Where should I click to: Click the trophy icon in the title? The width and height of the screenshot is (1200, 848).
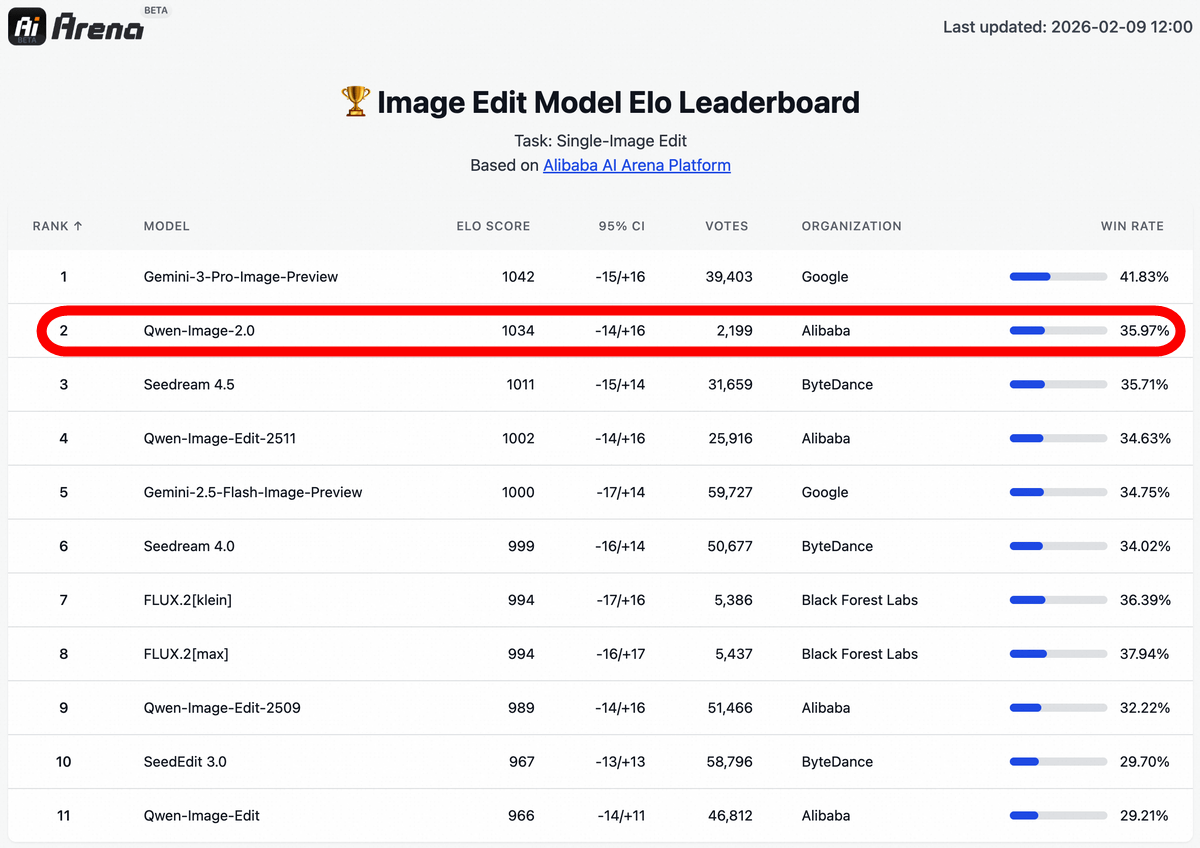pyautogui.click(x=355, y=102)
